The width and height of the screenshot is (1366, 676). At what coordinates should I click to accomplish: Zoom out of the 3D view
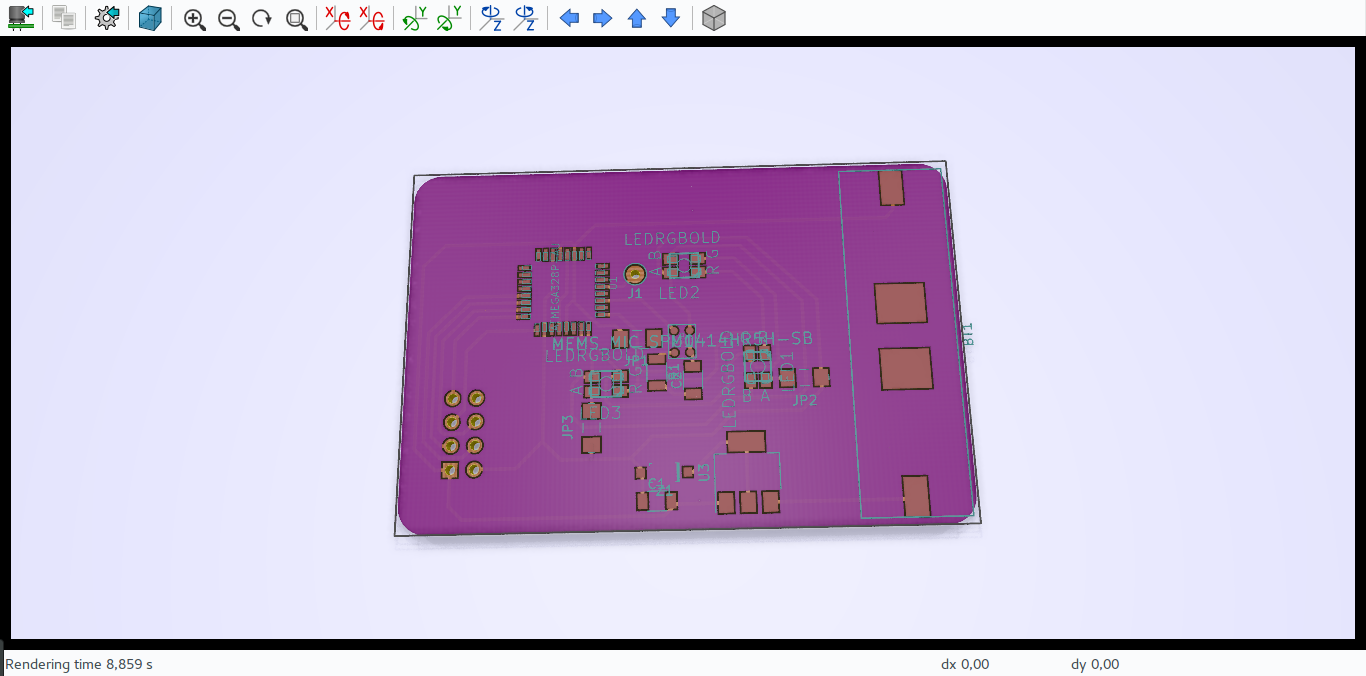point(228,17)
